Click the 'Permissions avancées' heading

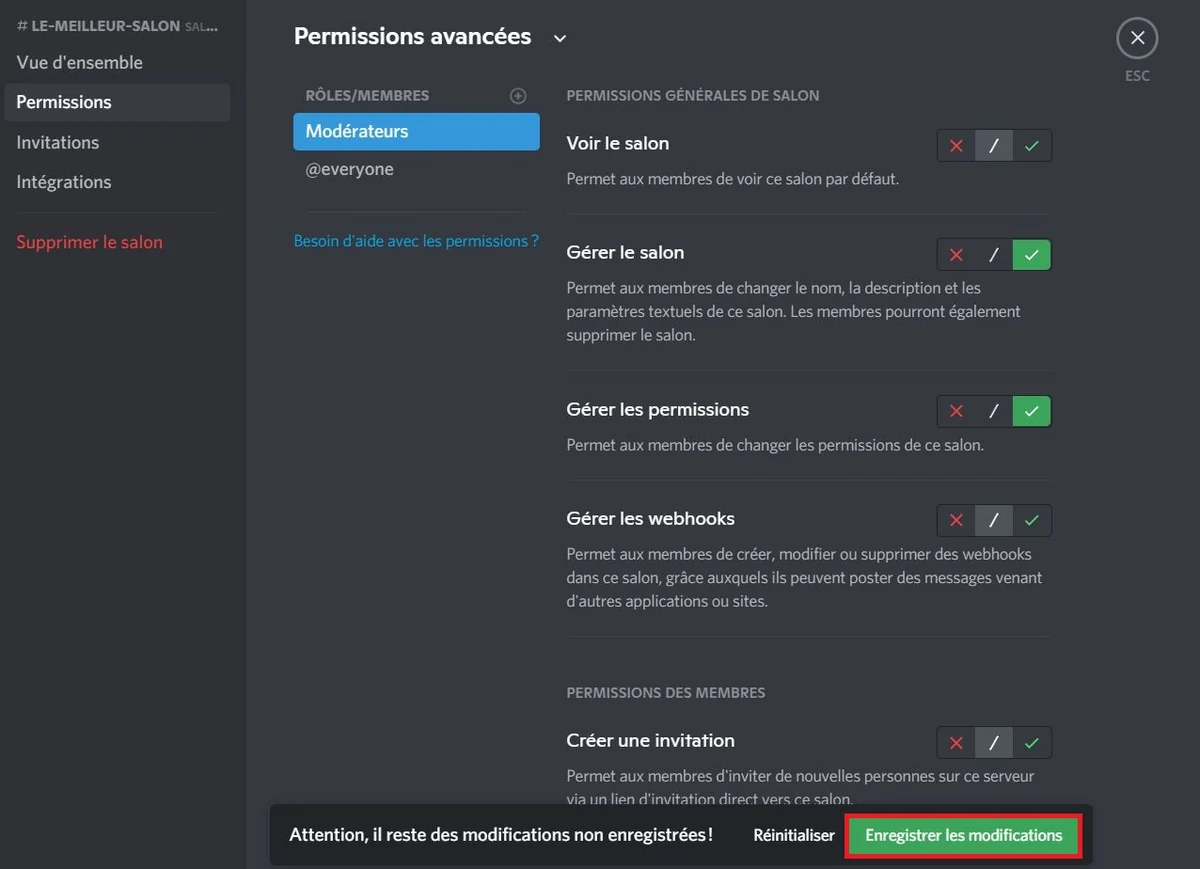click(x=412, y=37)
